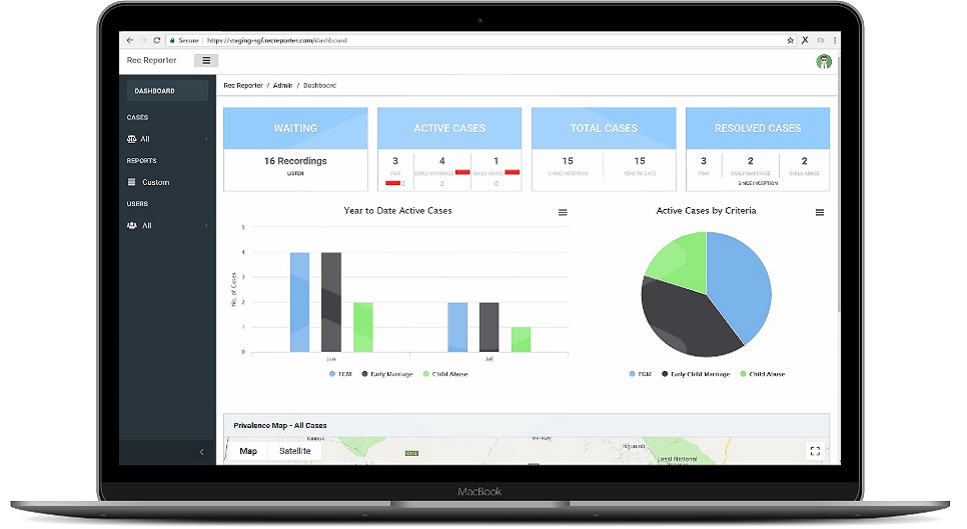
Task: Click the dark Early Marriage bar for June
Action: coord(331,302)
